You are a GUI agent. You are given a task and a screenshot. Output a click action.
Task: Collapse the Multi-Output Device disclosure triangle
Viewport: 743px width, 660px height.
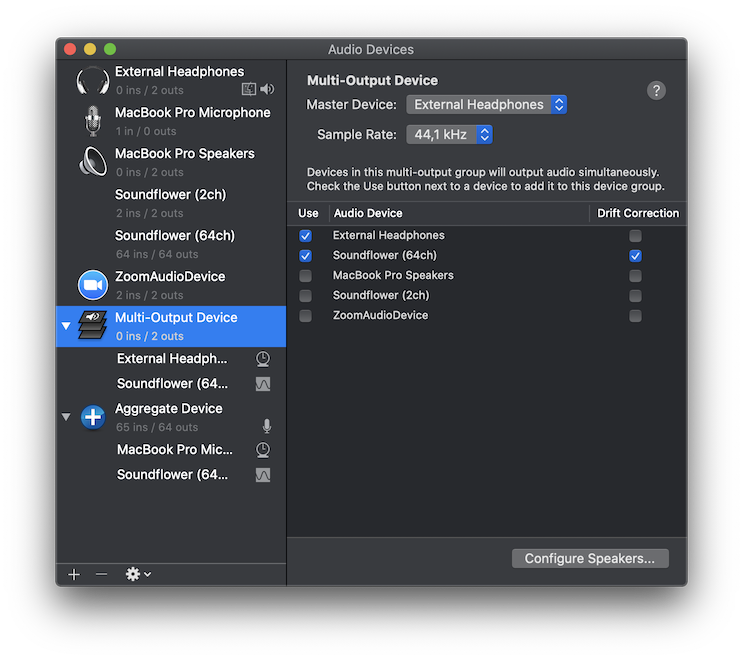click(x=66, y=326)
